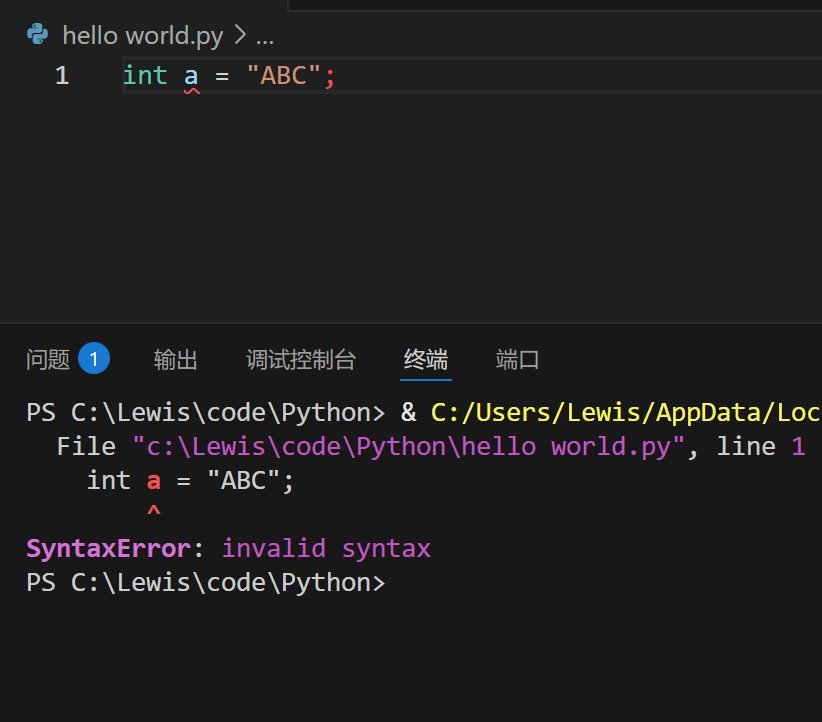
Task: Switch to the 调试控制台 tab
Action: pos(301,360)
